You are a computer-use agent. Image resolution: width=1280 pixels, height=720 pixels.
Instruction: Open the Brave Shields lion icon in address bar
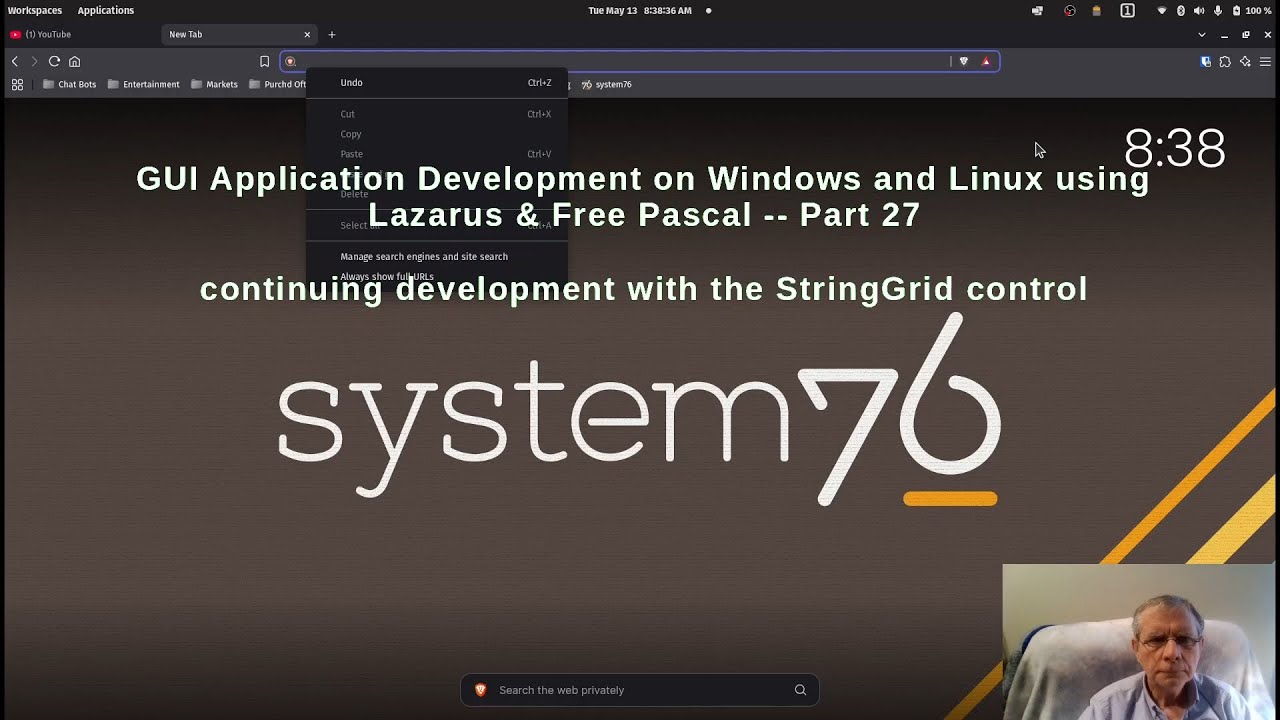pos(964,61)
